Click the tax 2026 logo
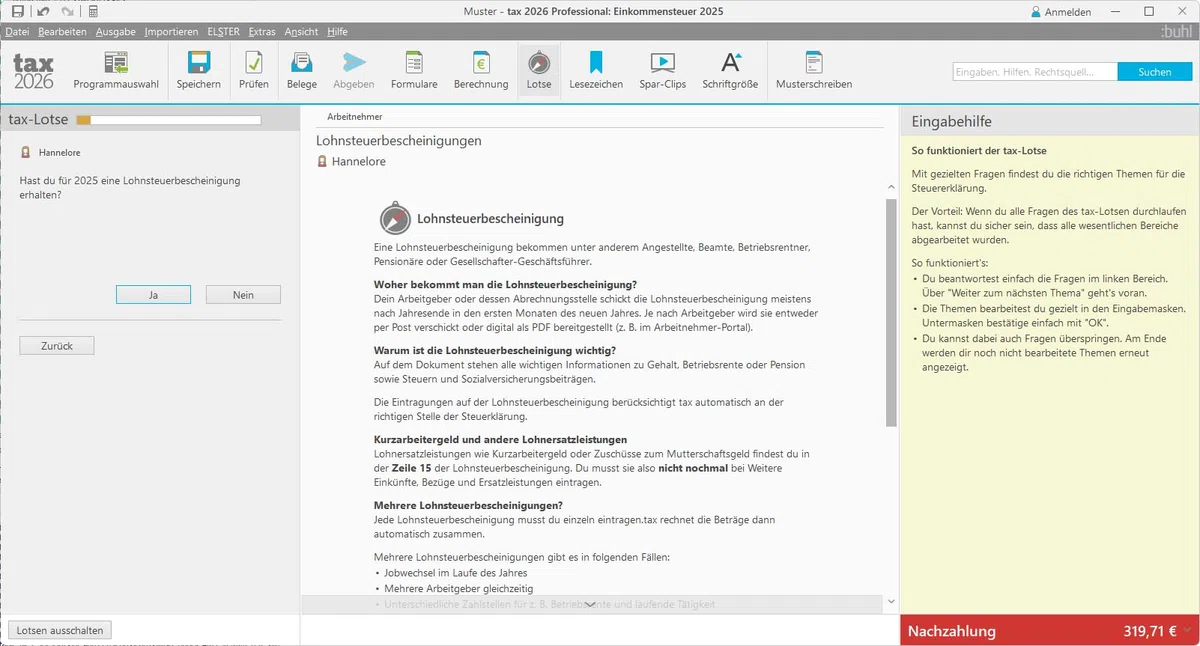1200x646 pixels. (33, 72)
